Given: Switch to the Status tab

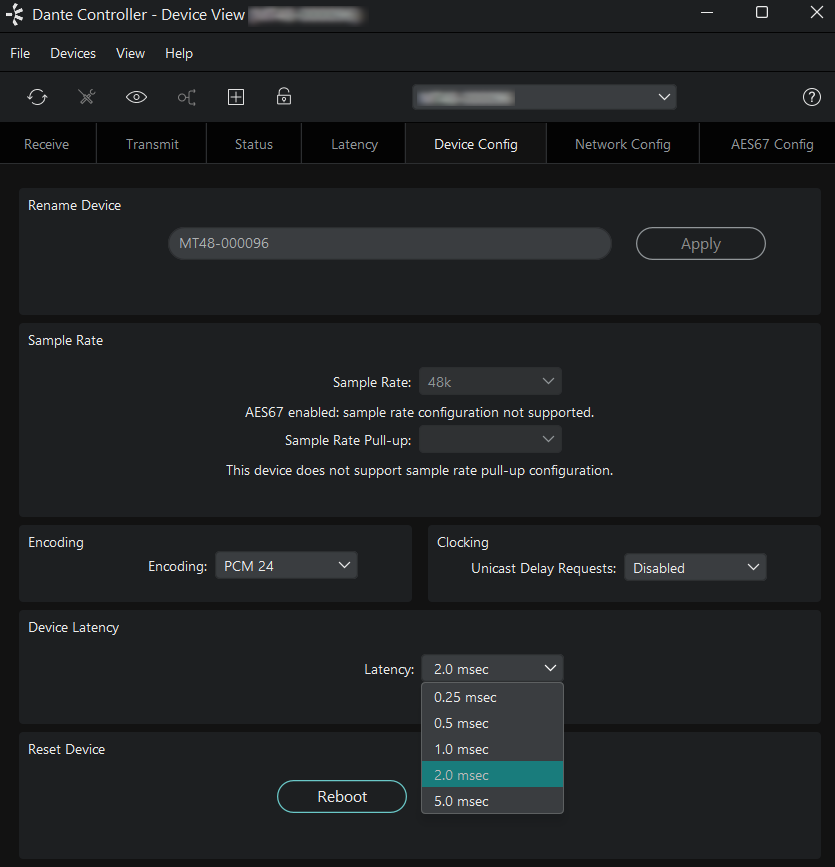Looking at the screenshot, I should pos(254,144).
